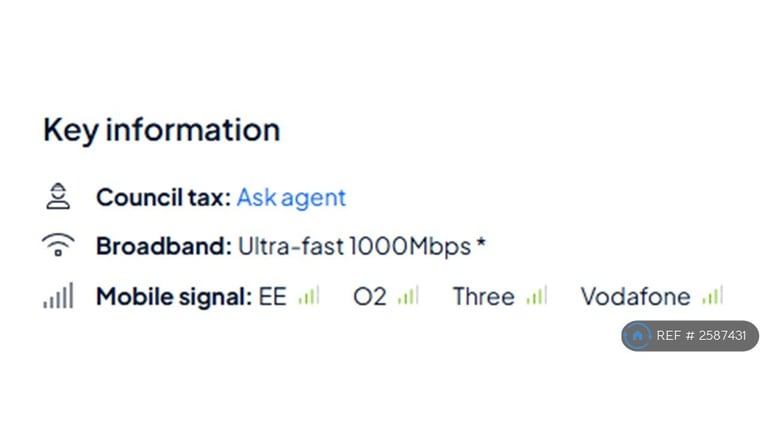The image size is (768, 432).
Task: Click the Ask agent link
Action: coord(291,198)
